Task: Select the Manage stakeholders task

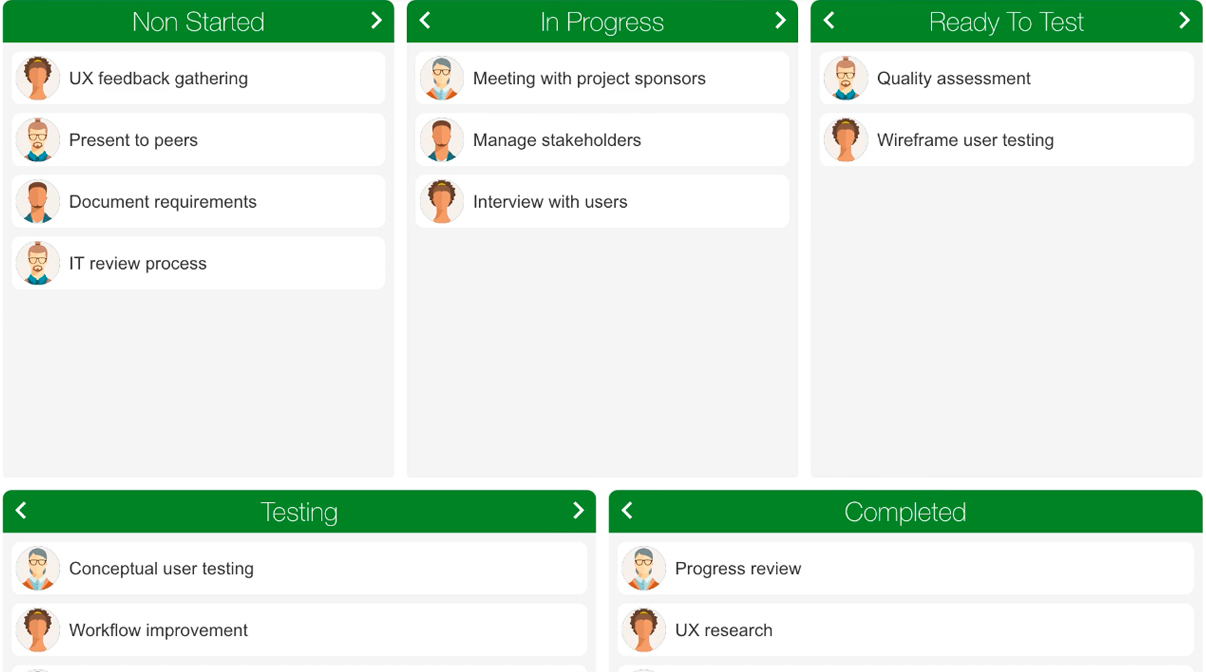Action: coord(603,140)
